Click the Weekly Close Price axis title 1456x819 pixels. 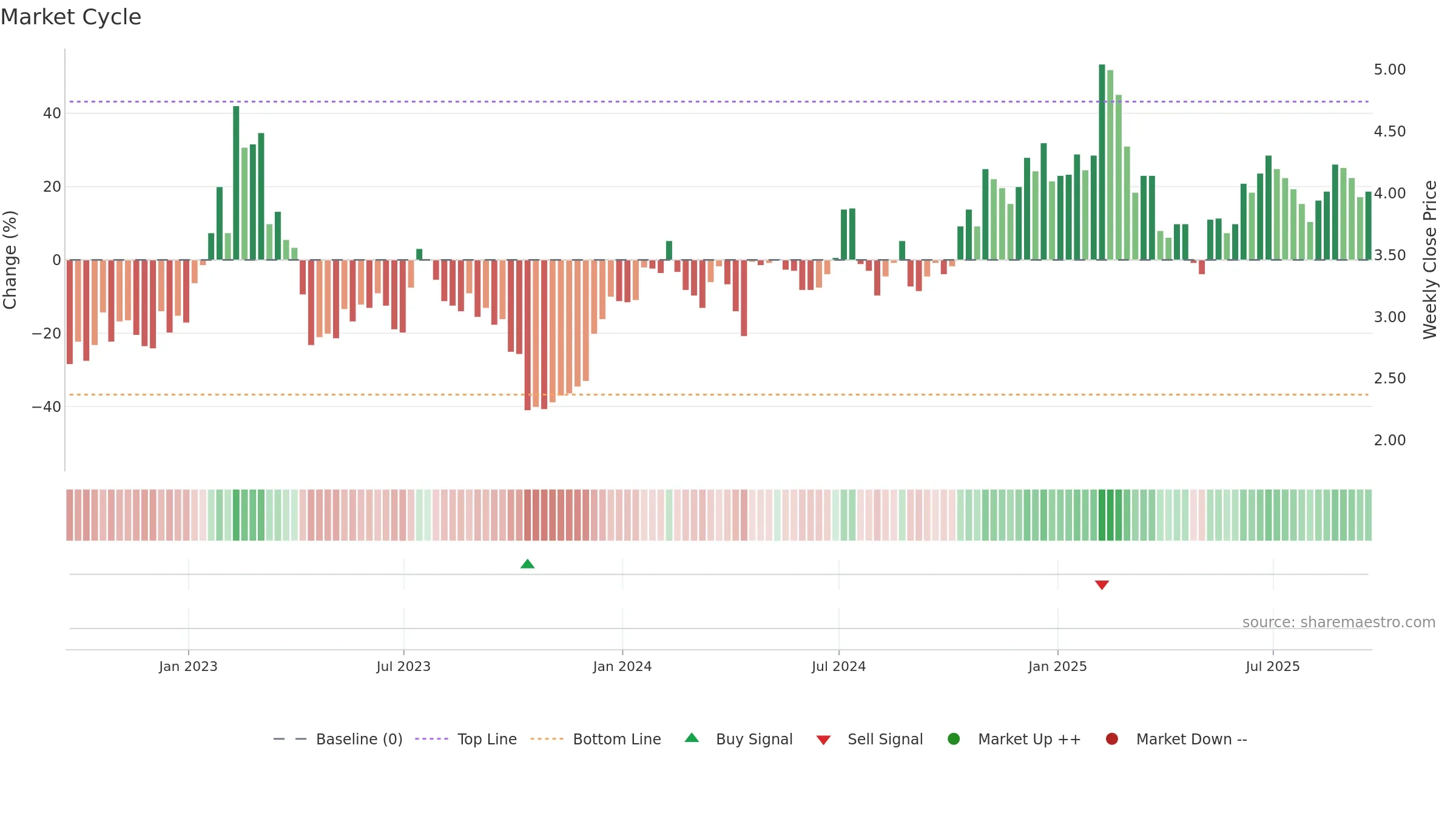1430,260
